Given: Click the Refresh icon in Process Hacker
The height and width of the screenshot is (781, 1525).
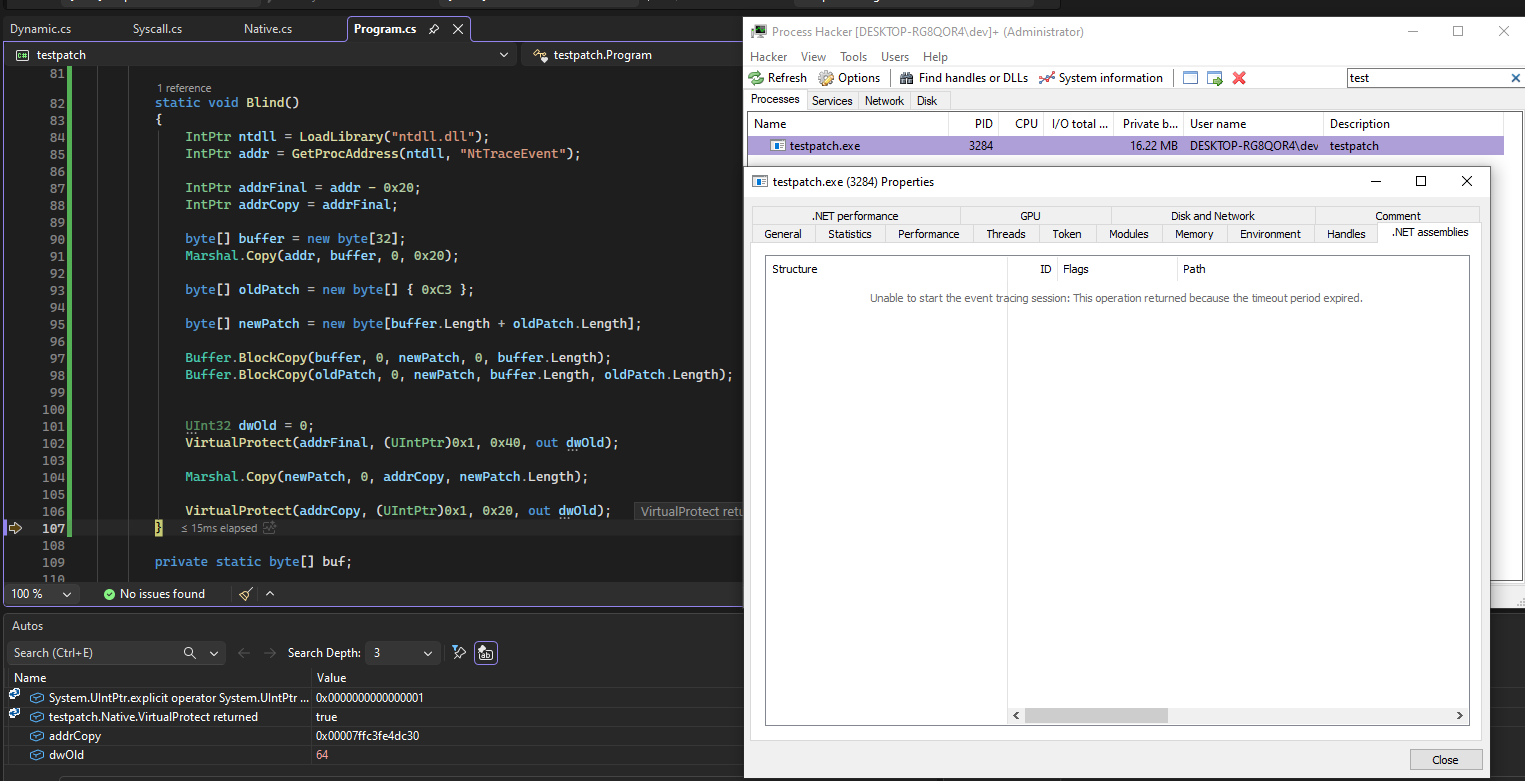Looking at the screenshot, I should click(757, 78).
